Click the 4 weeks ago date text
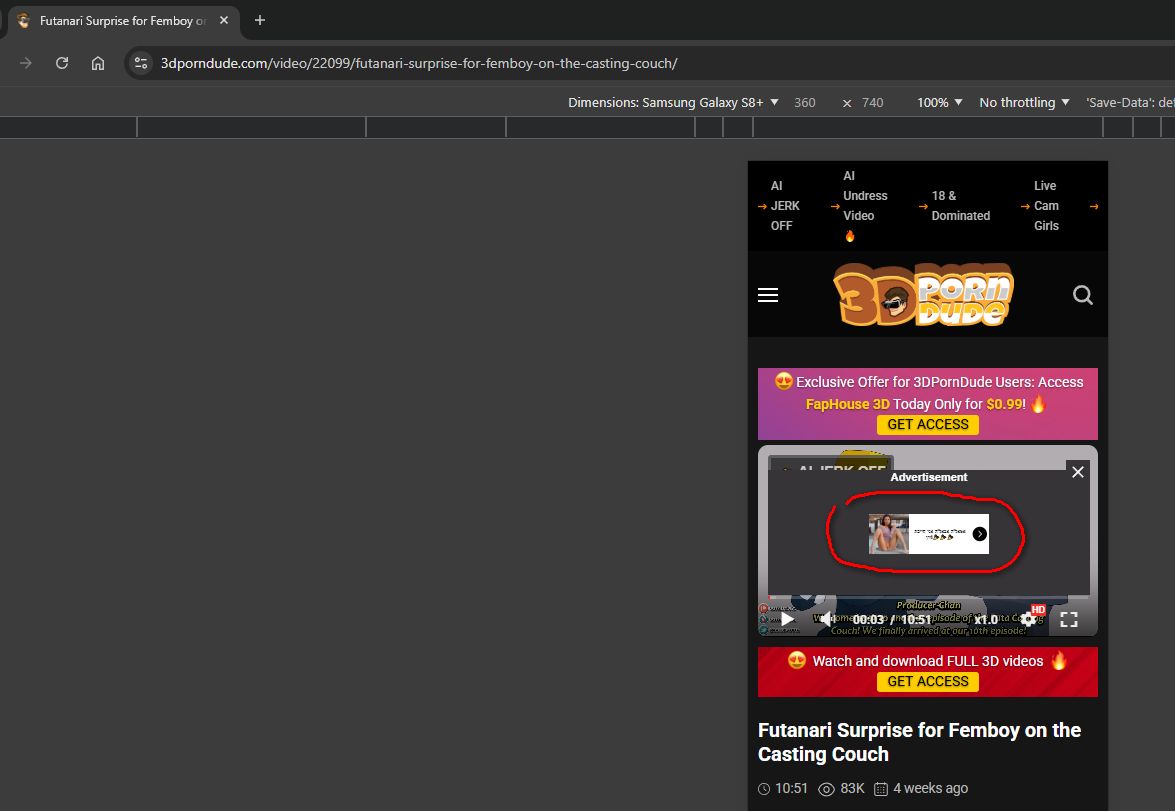 coord(930,789)
